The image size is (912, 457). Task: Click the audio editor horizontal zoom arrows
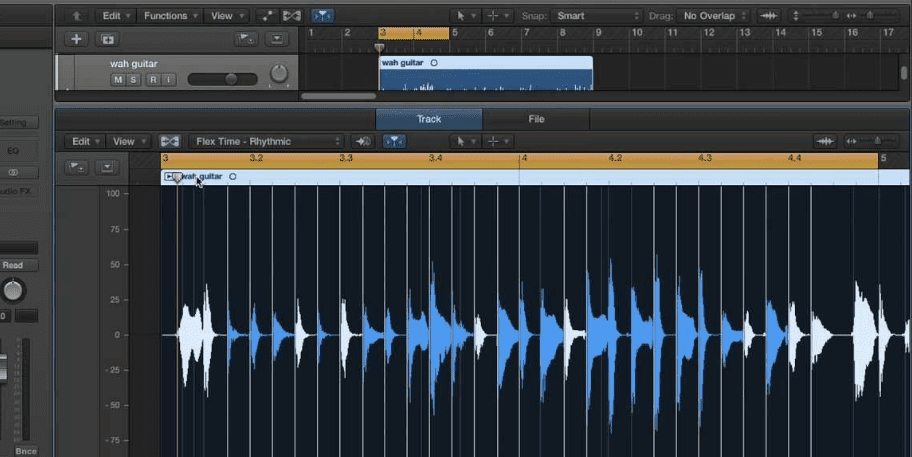click(852, 141)
